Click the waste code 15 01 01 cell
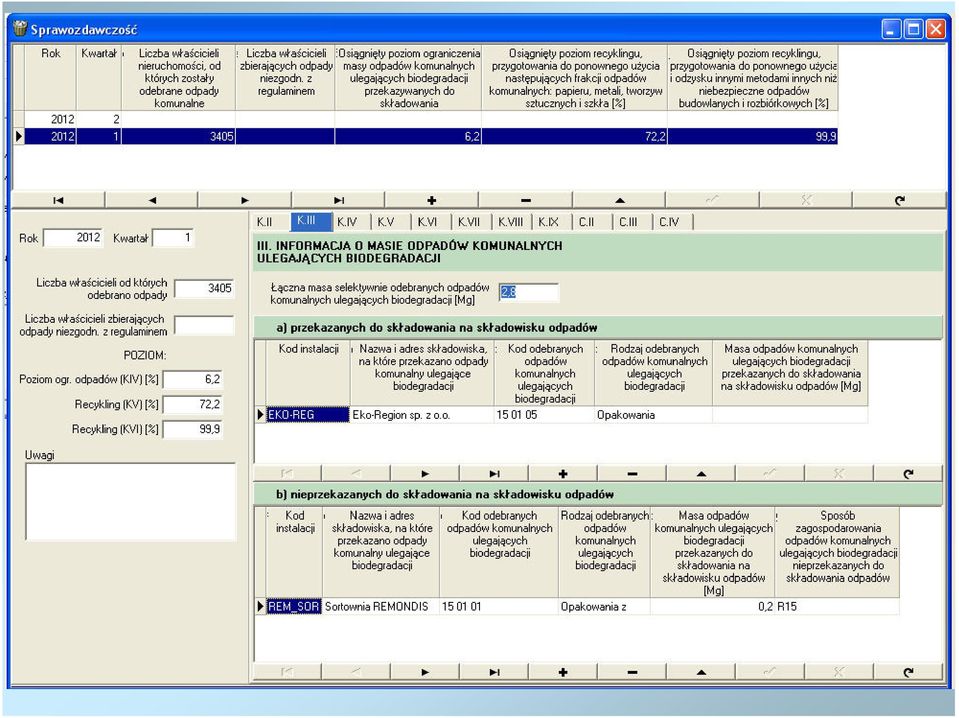Screen dimensions: 959x718 coord(499,607)
